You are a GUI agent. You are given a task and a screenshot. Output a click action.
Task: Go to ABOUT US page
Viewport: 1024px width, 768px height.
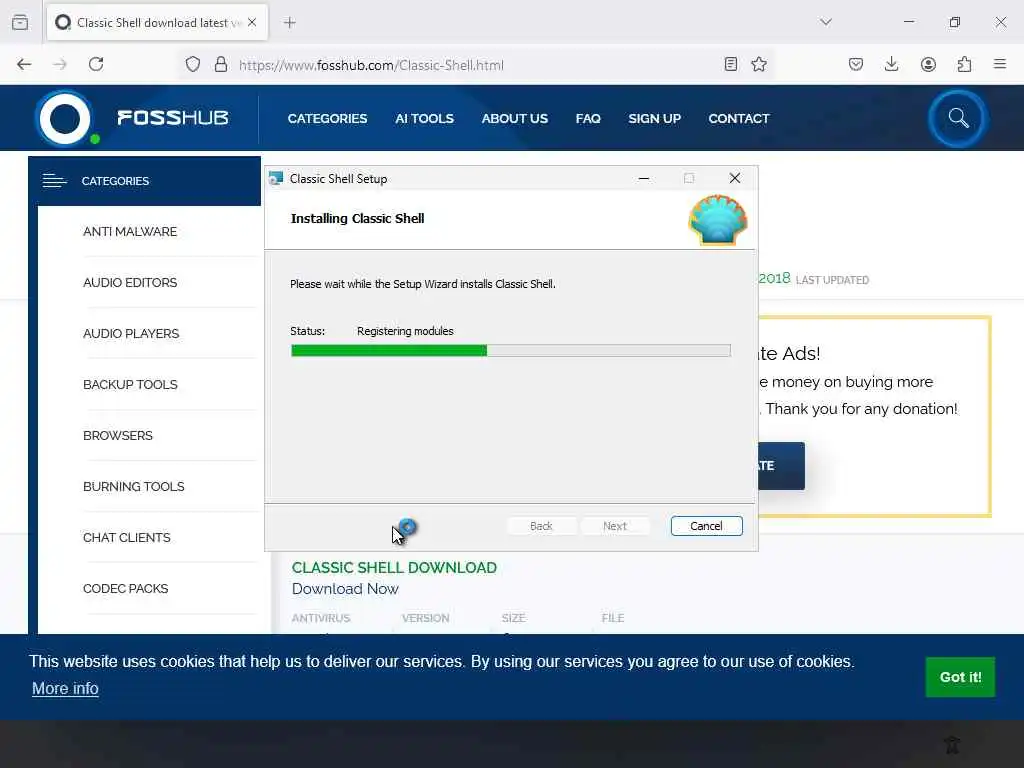coord(515,119)
